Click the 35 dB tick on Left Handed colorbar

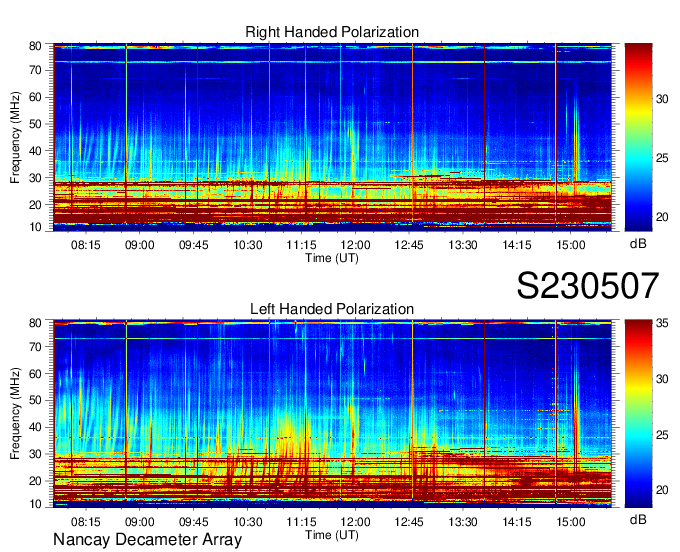coord(662,323)
